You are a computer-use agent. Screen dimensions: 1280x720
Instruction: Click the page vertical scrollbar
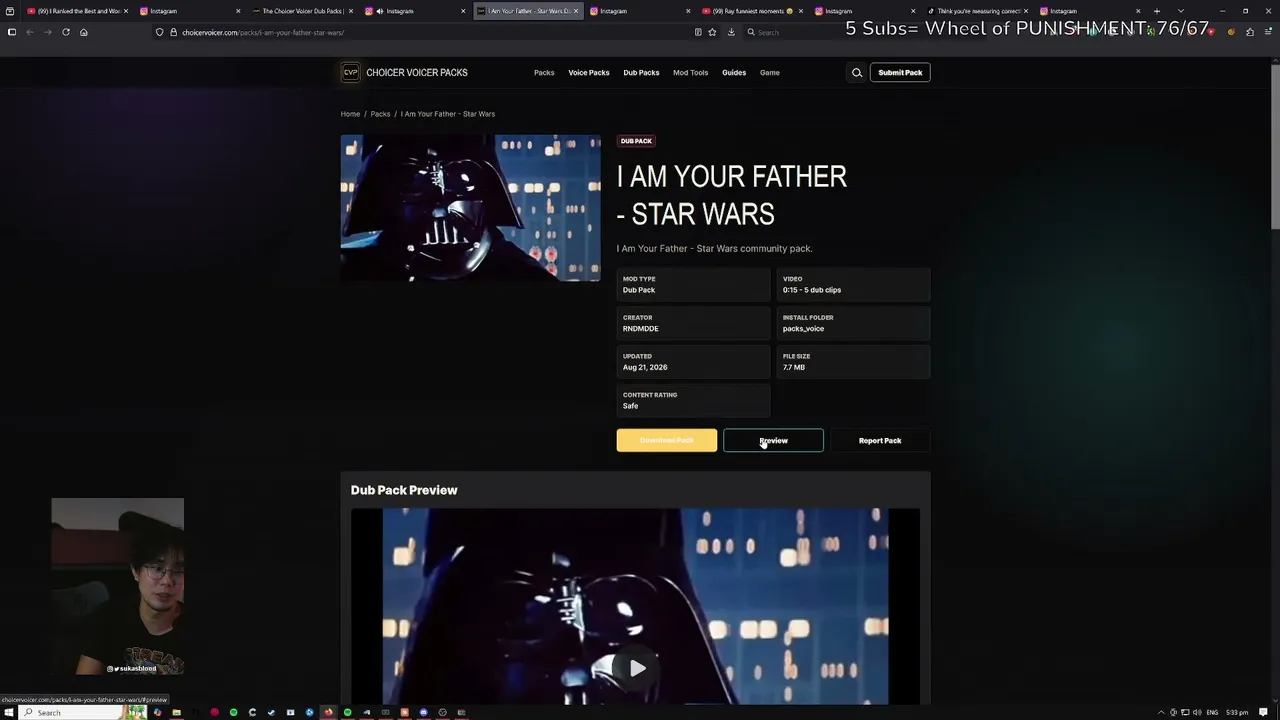coord(1275,150)
